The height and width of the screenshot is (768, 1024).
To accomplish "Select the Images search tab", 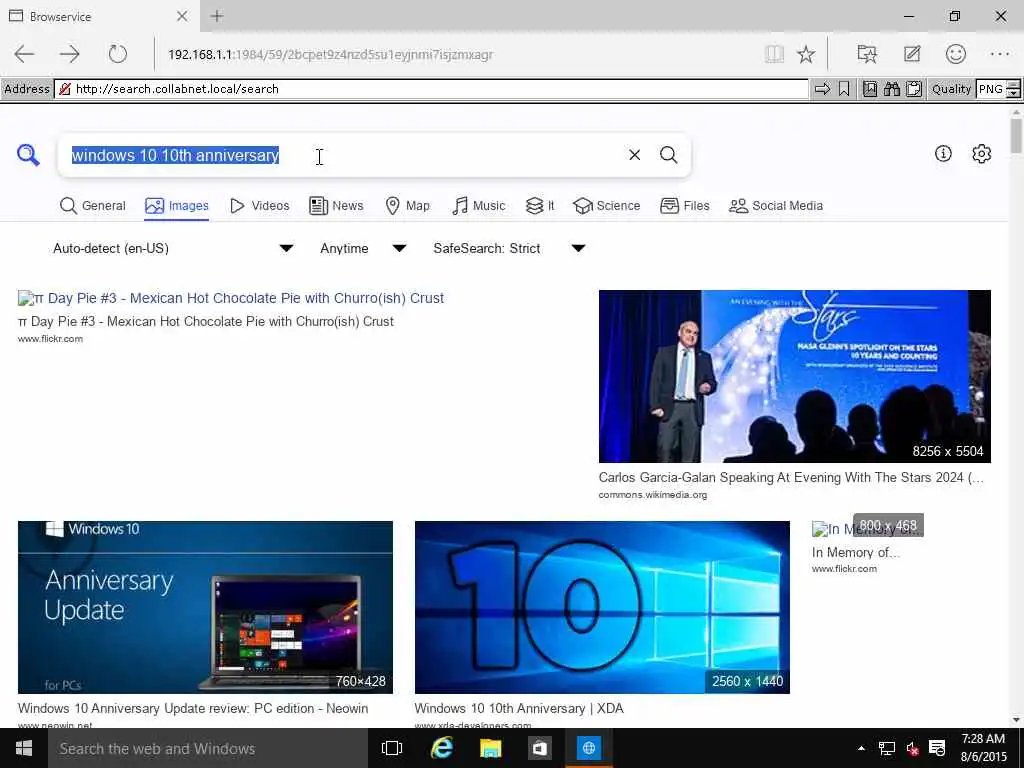I will click(176, 206).
